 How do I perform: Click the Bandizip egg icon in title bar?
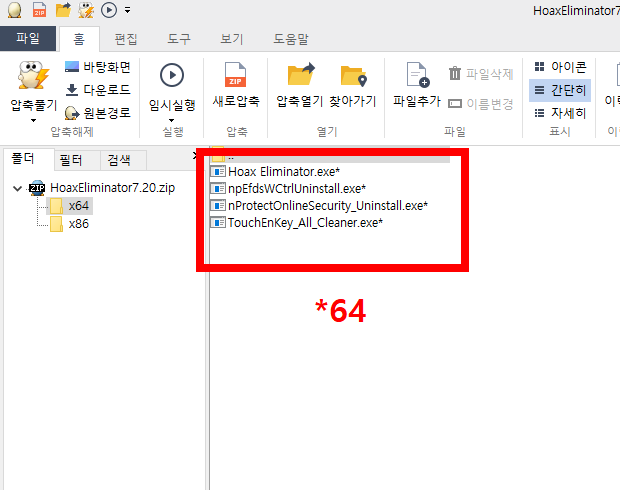[15, 10]
